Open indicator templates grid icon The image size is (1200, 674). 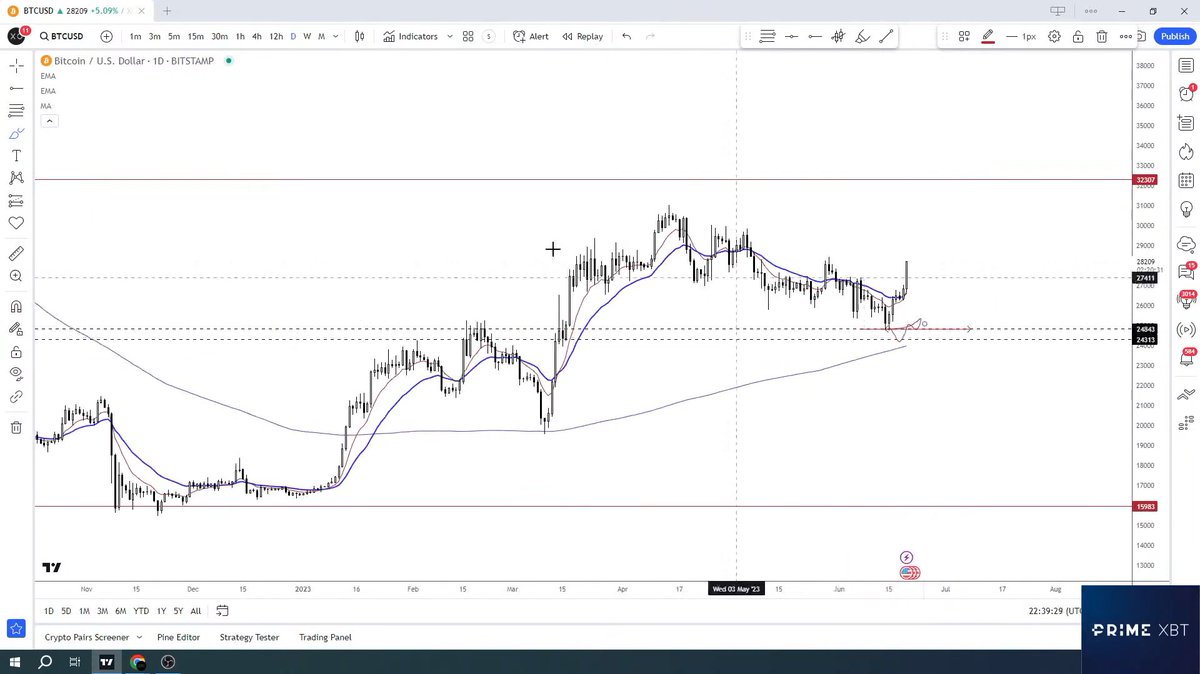[x=468, y=36]
